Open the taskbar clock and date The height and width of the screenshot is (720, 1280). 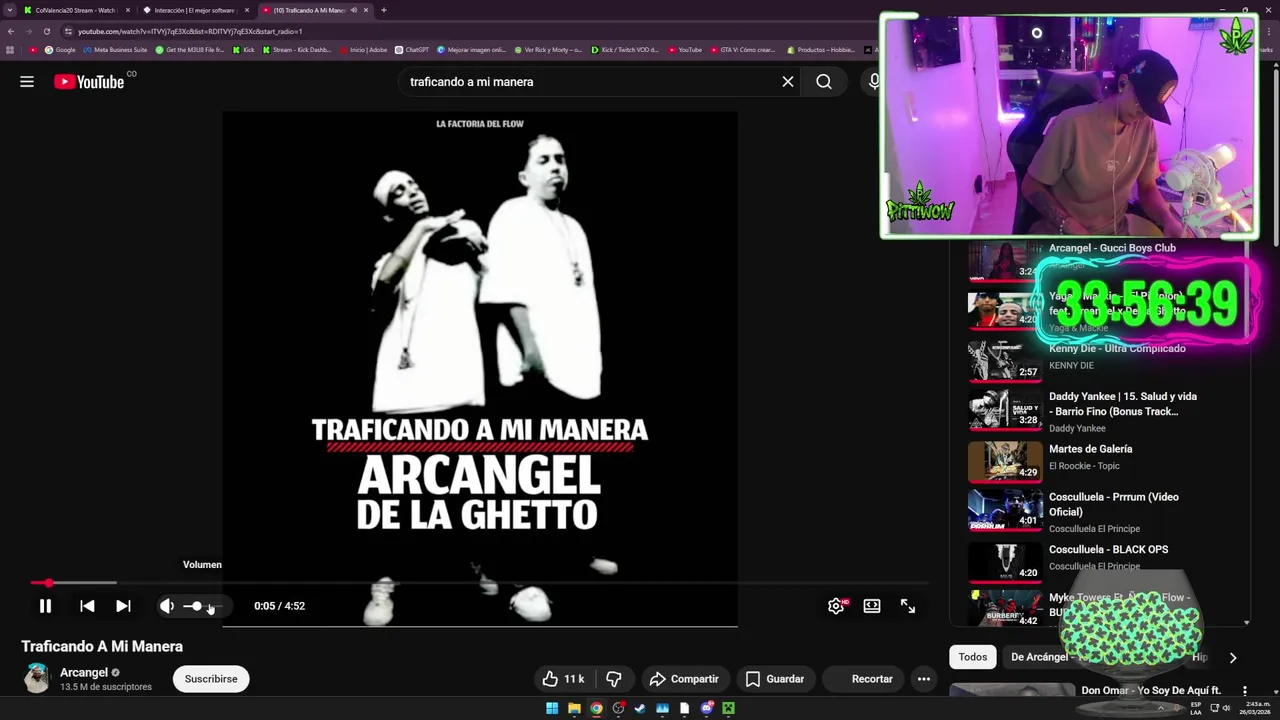pyautogui.click(x=1255, y=708)
